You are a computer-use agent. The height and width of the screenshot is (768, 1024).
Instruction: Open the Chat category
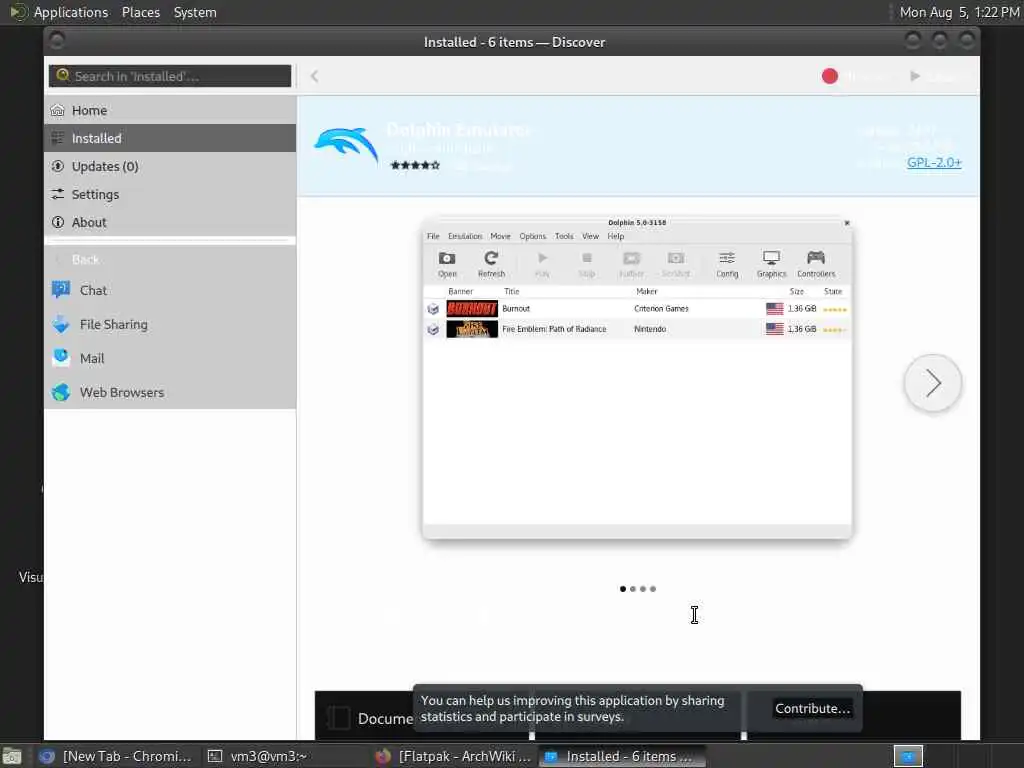click(x=170, y=291)
